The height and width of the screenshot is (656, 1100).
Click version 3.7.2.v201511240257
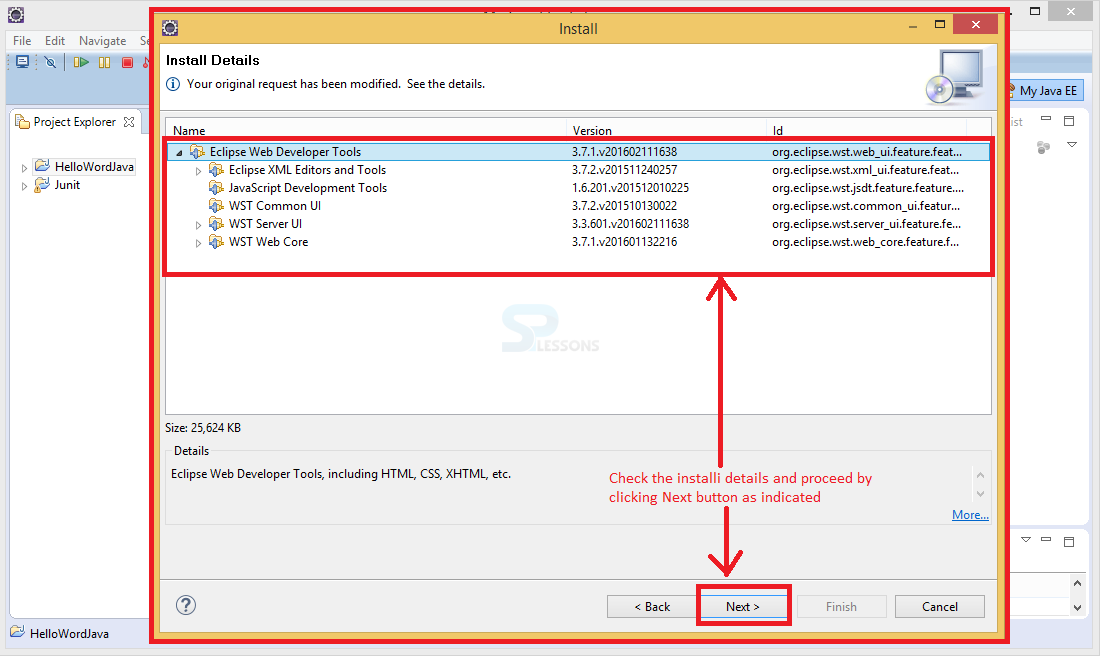624,170
